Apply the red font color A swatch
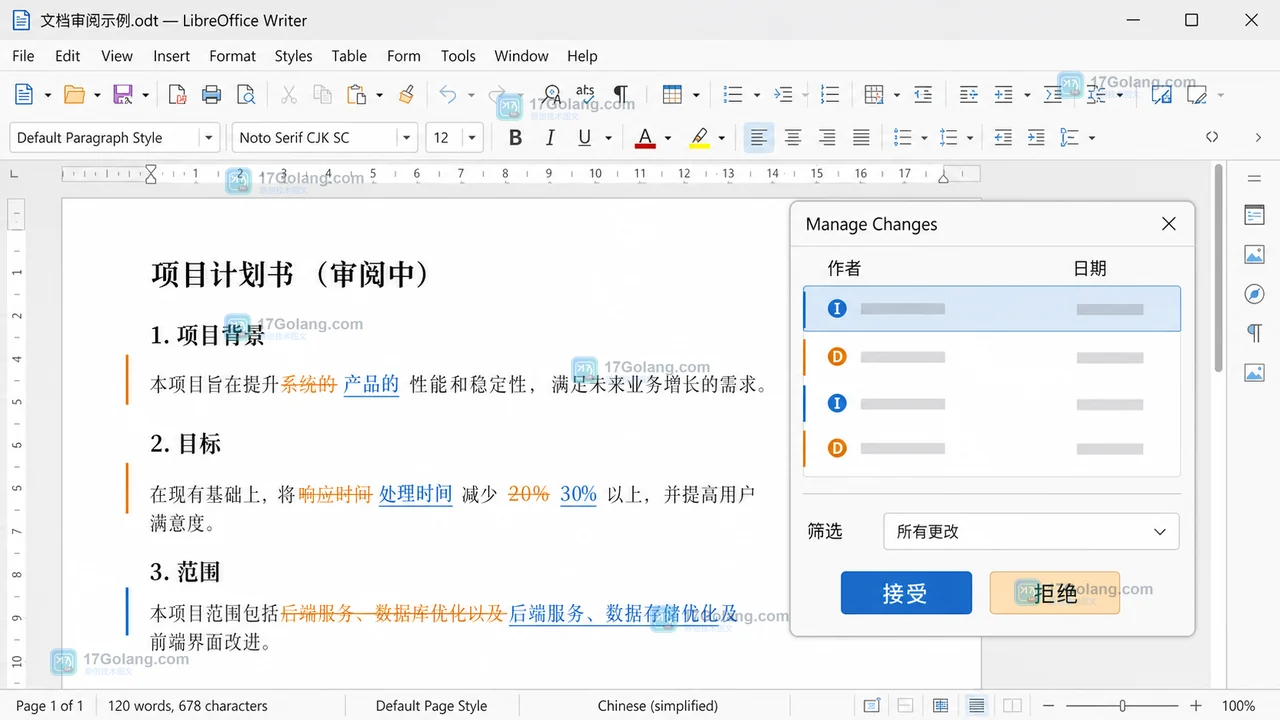Screen dimensions: 1280x720 pyautogui.click(x=645, y=138)
